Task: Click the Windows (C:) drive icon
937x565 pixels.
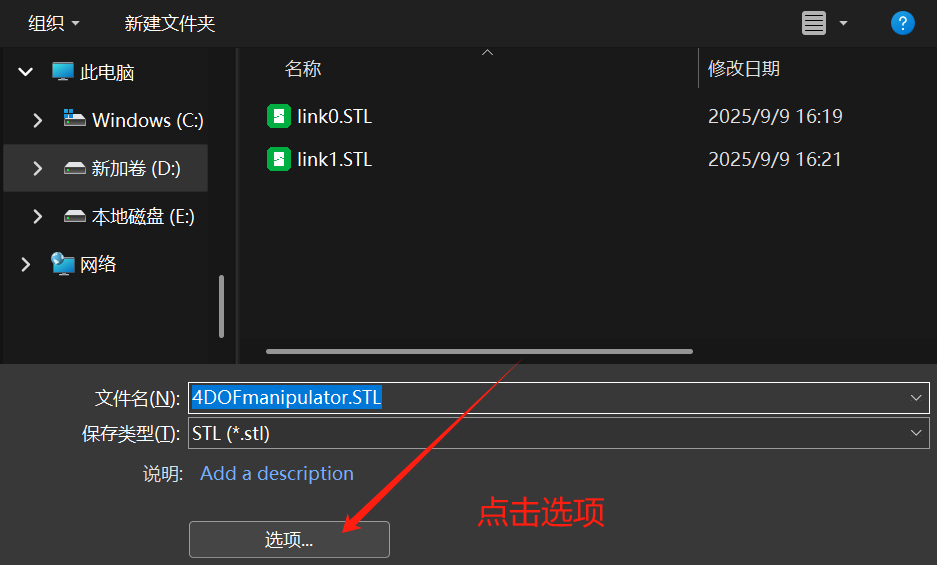Action: (x=75, y=118)
